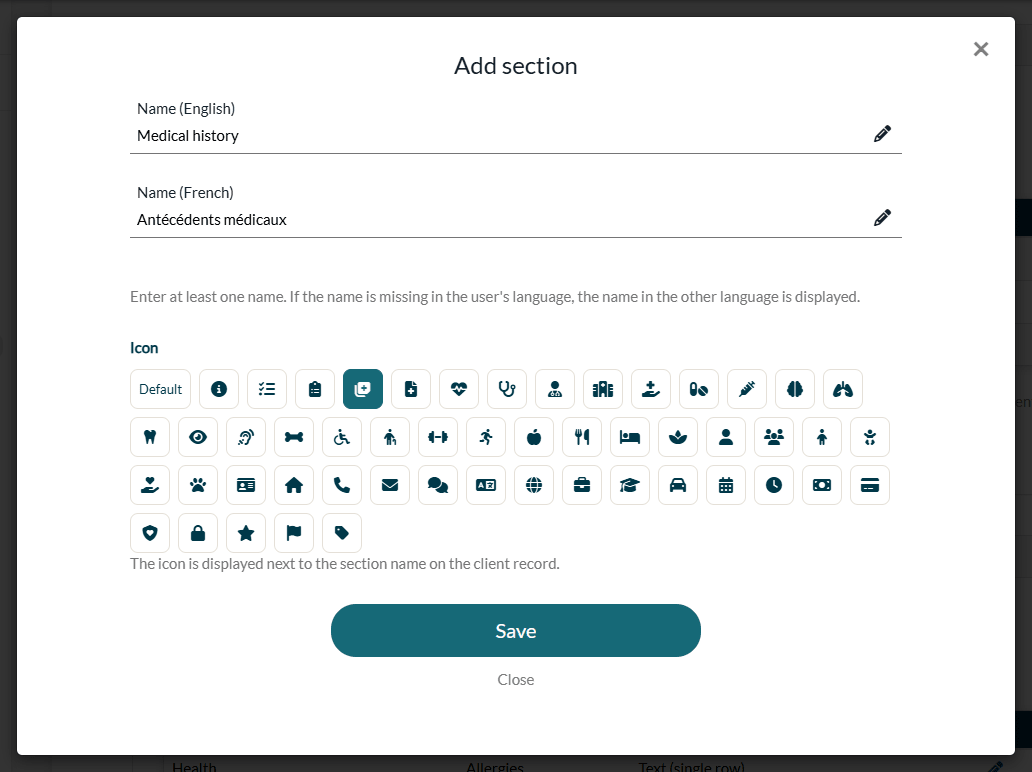Choose the hand holding heart icon

pyautogui.click(x=150, y=485)
